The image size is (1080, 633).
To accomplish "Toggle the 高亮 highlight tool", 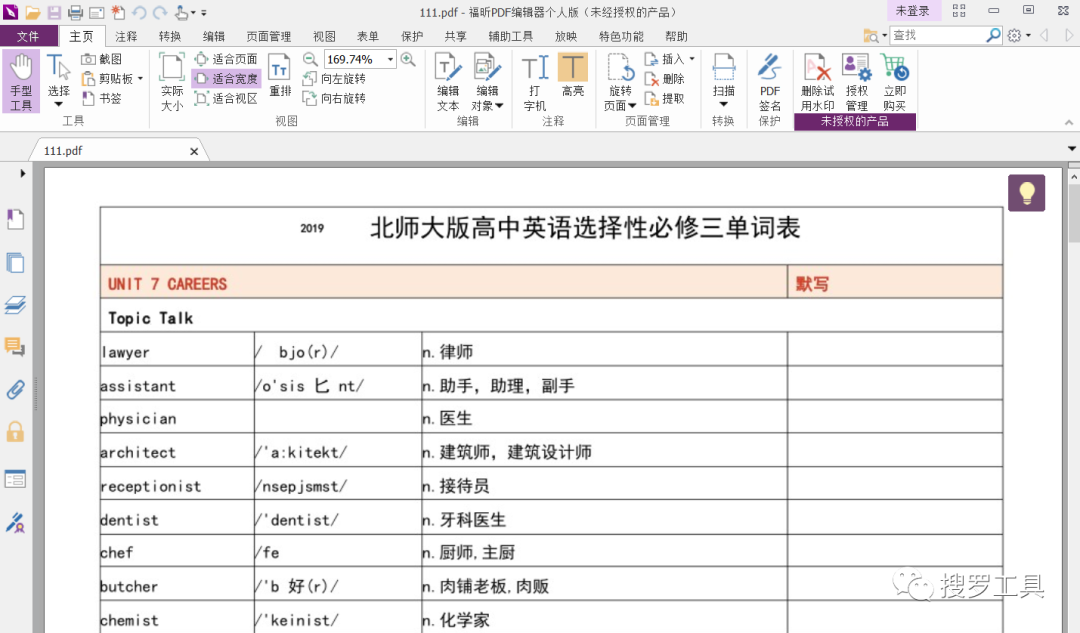I will (572, 74).
